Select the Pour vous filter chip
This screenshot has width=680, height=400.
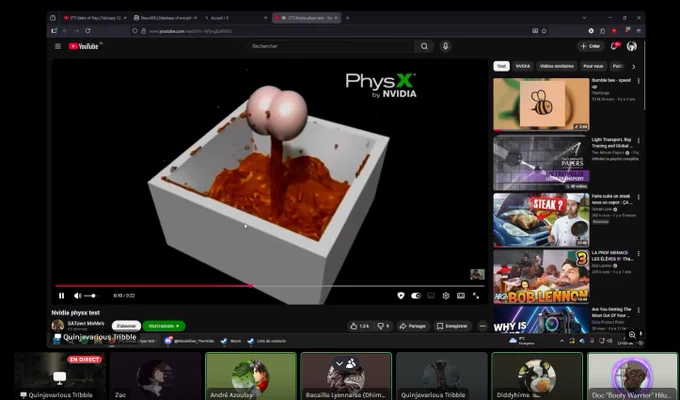click(593, 66)
